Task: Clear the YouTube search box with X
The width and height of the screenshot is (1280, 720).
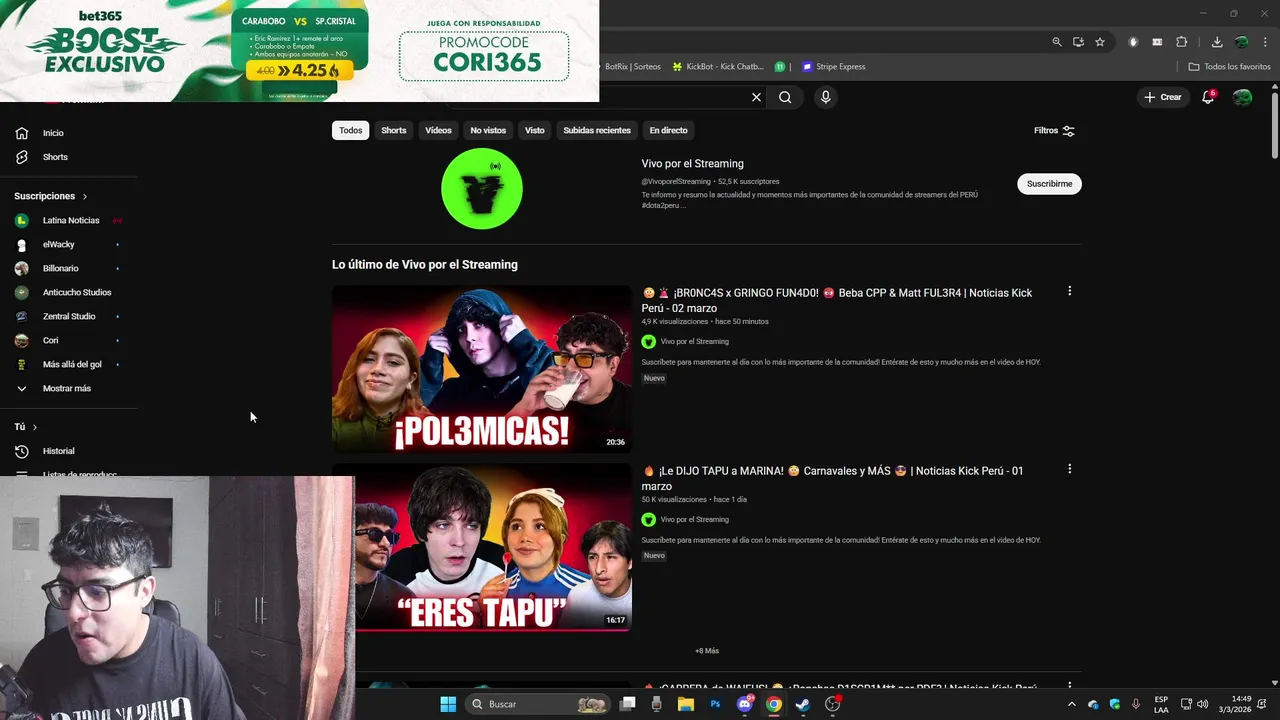Action: pyautogui.click(x=756, y=97)
